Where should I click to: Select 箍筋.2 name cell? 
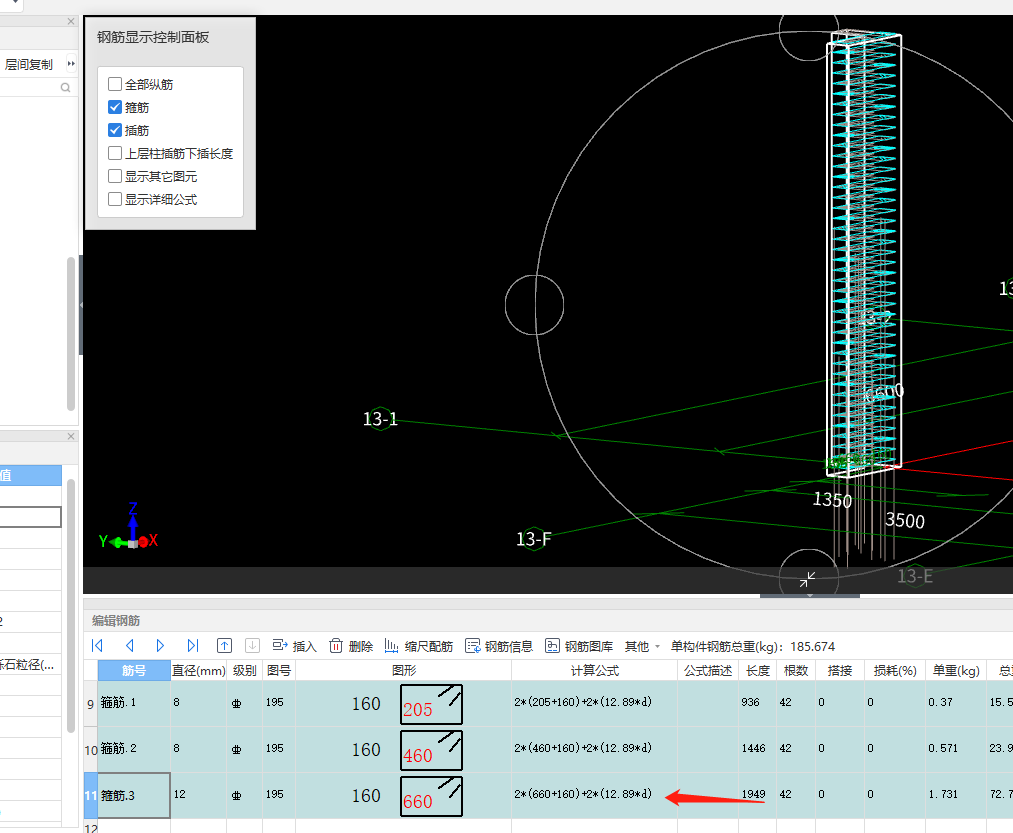coord(134,749)
